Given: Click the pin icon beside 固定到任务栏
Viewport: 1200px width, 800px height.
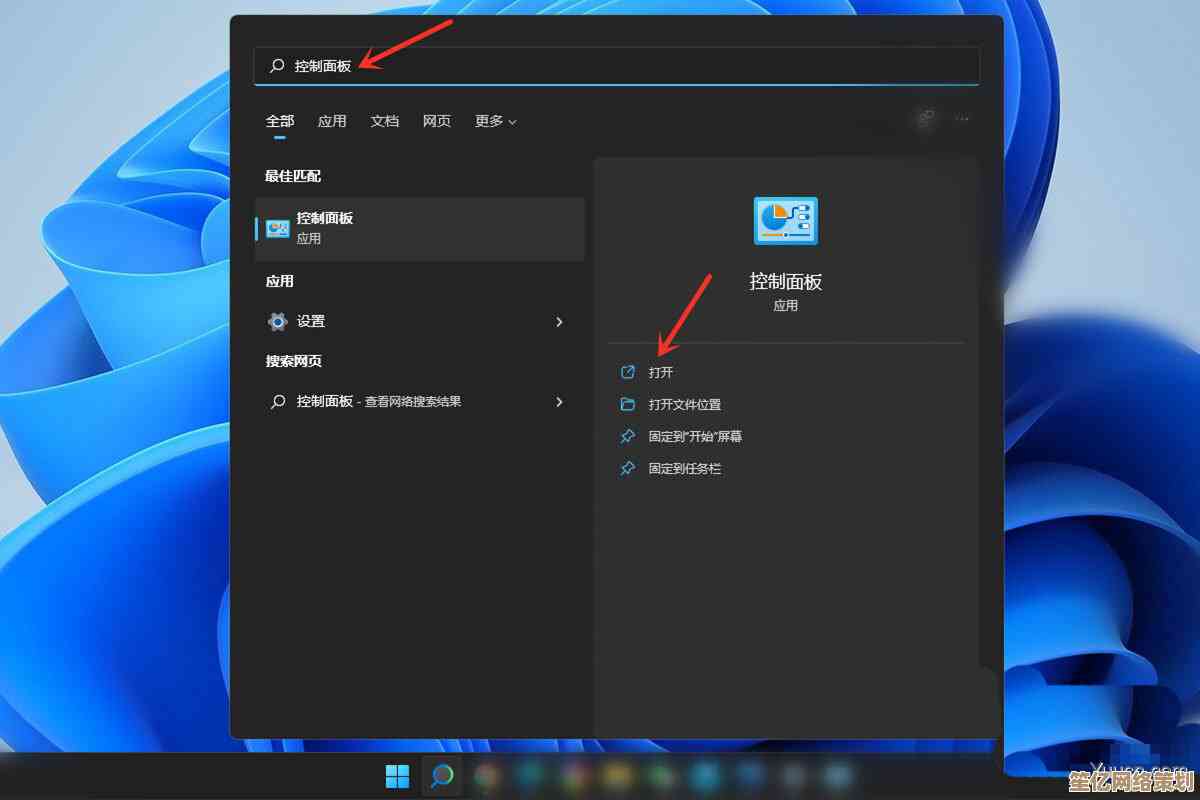Looking at the screenshot, I should (x=628, y=468).
